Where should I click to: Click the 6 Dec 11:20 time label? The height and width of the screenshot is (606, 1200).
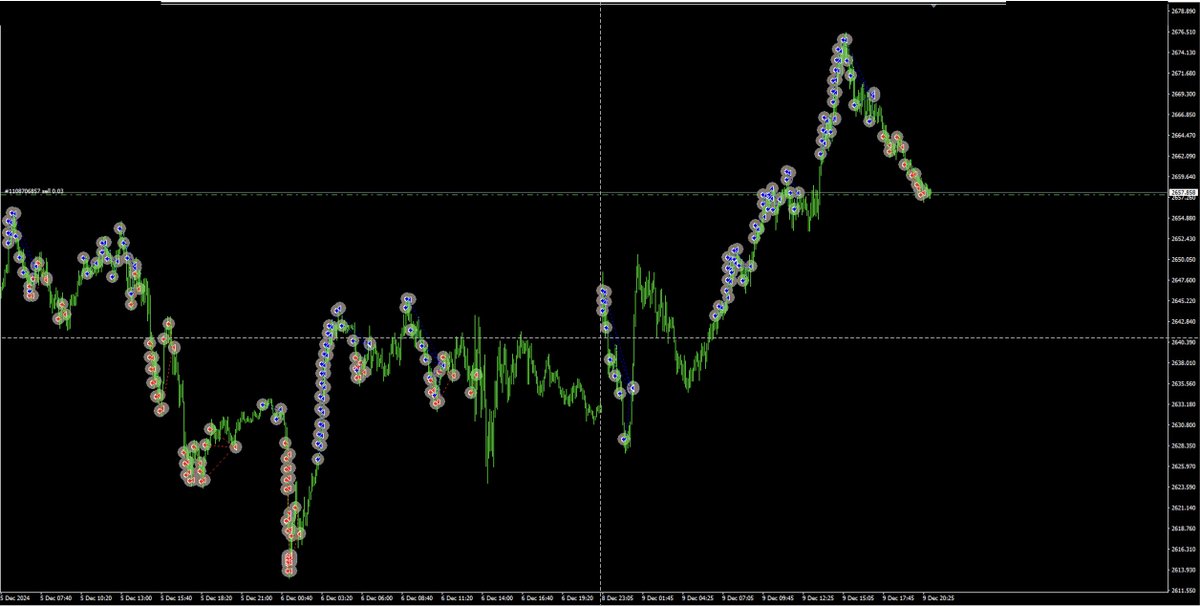click(x=459, y=598)
